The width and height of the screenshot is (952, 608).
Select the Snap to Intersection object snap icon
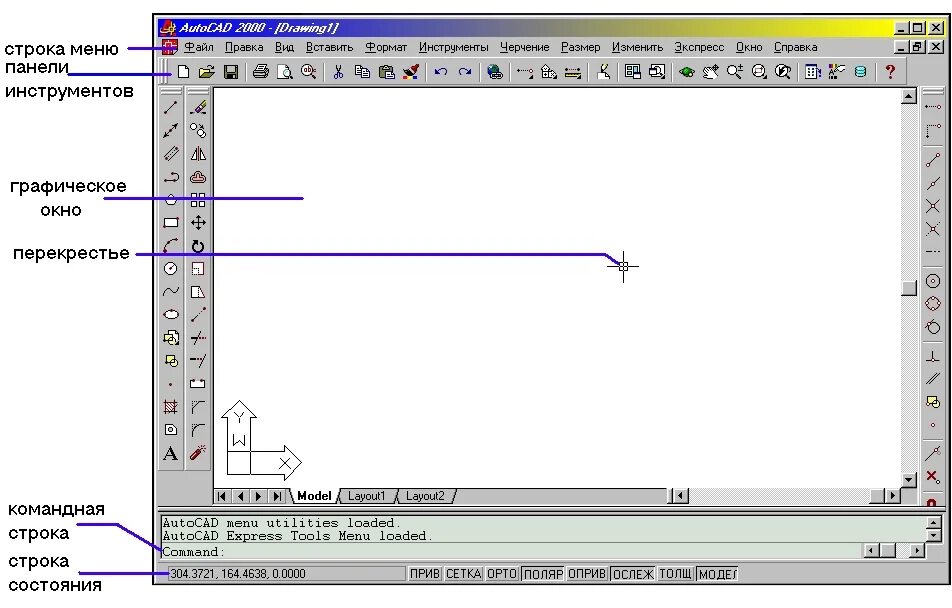(933, 206)
